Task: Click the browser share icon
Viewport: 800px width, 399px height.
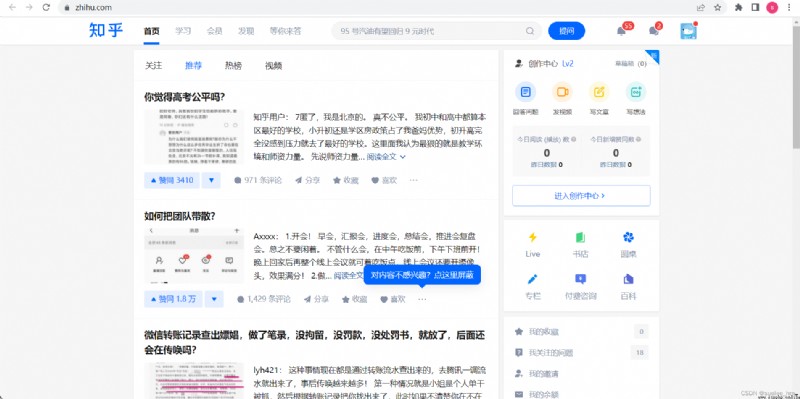Action: [x=701, y=7]
